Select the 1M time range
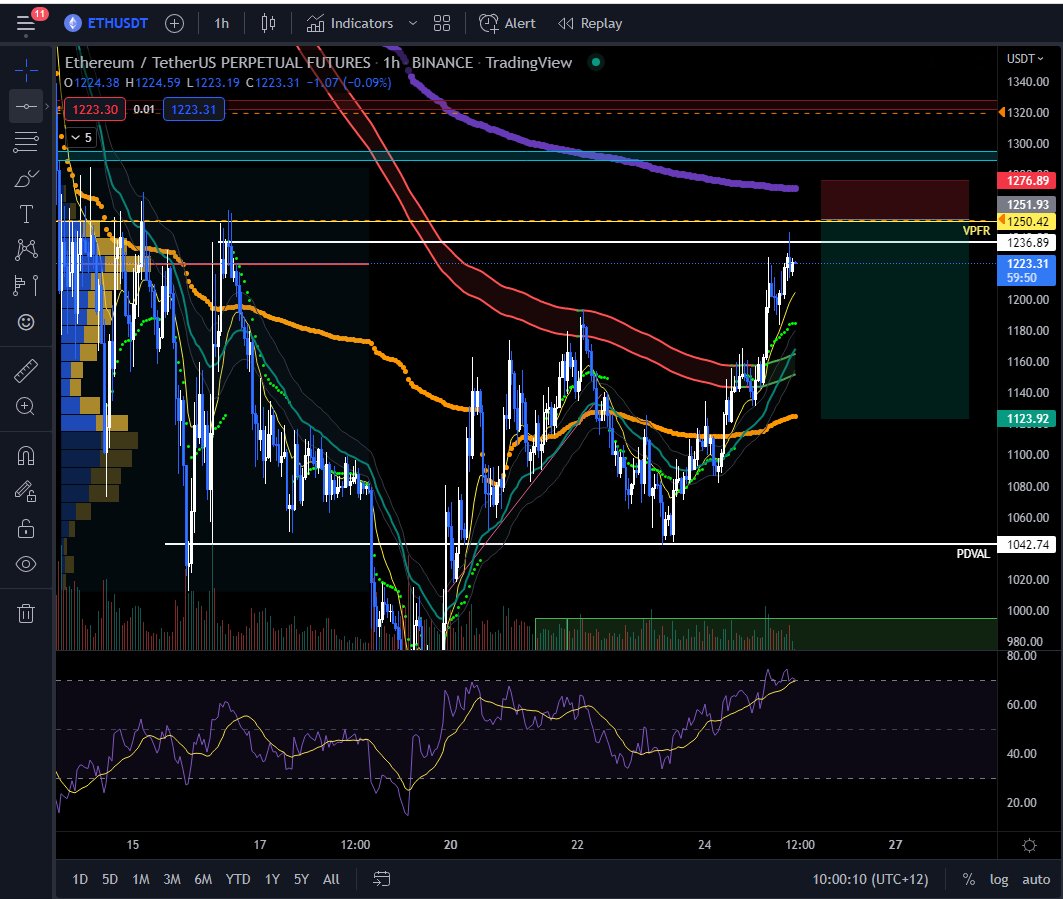The width and height of the screenshot is (1063, 899). (x=140, y=879)
